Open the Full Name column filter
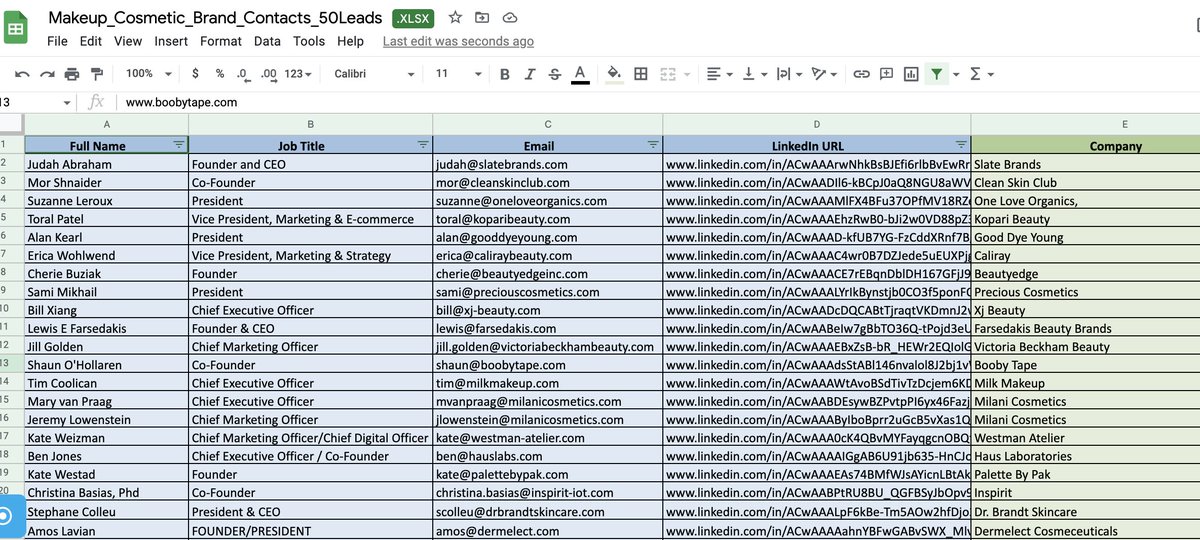This screenshot has width=1200, height=540. [179, 145]
